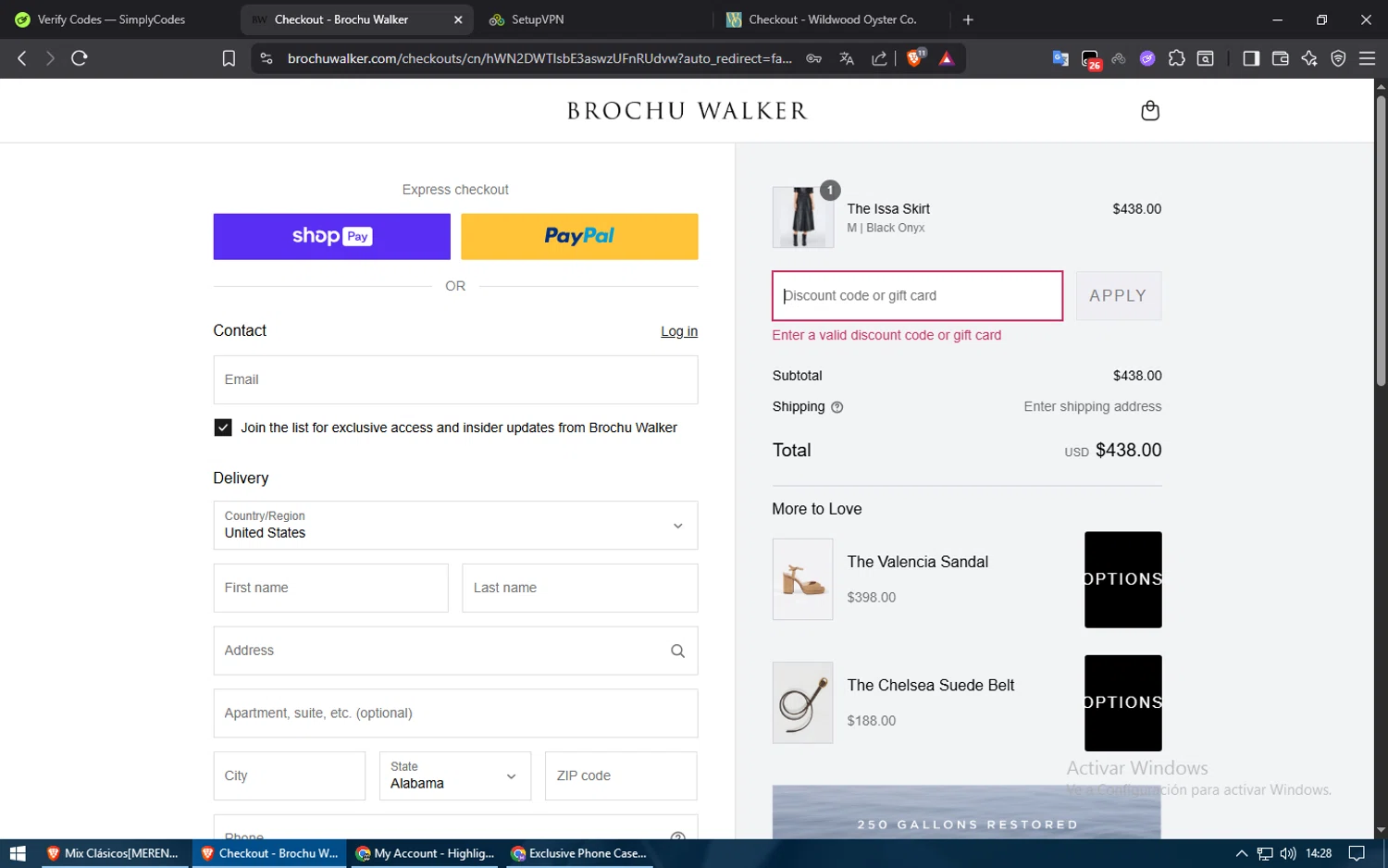Show hidden system tray icons
Screen dimensions: 1388x868
1242,853
